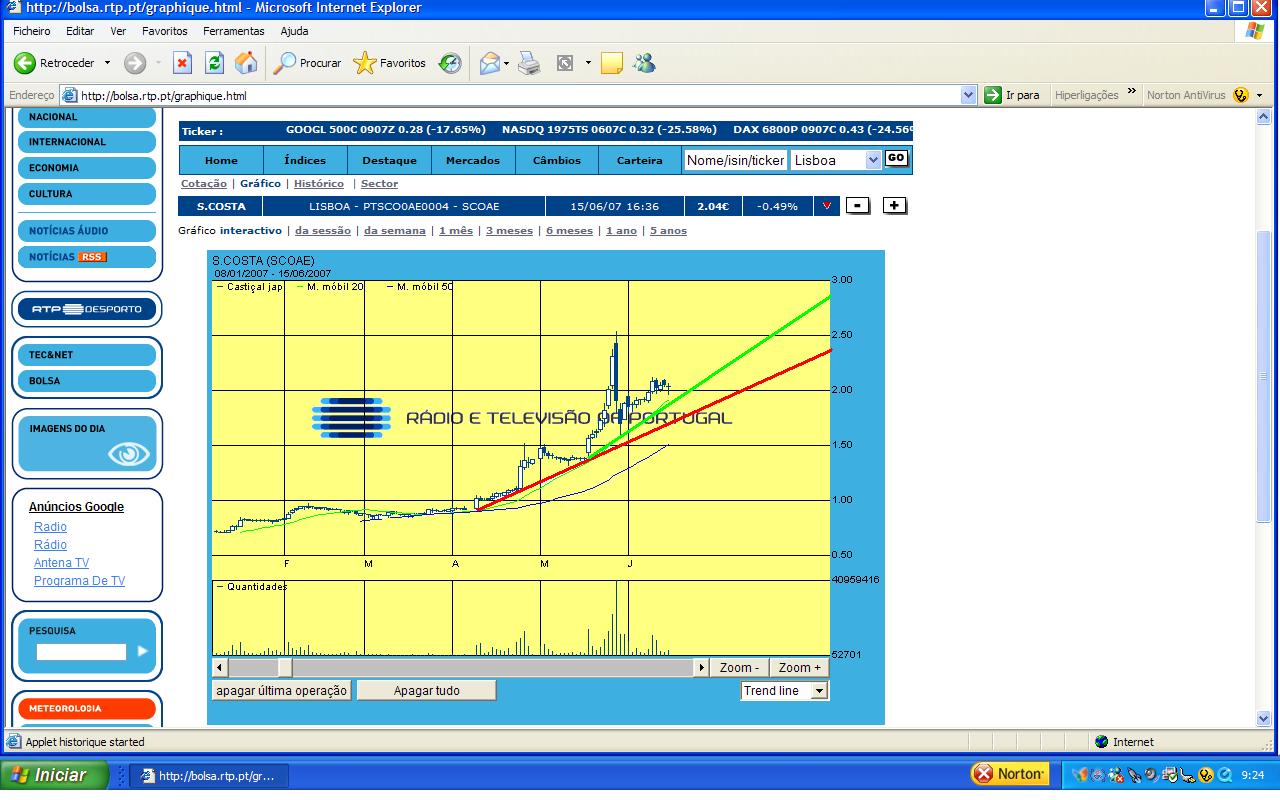Click the Apagar tudo button
Screen dimensions: 1280x800
[x=426, y=691]
